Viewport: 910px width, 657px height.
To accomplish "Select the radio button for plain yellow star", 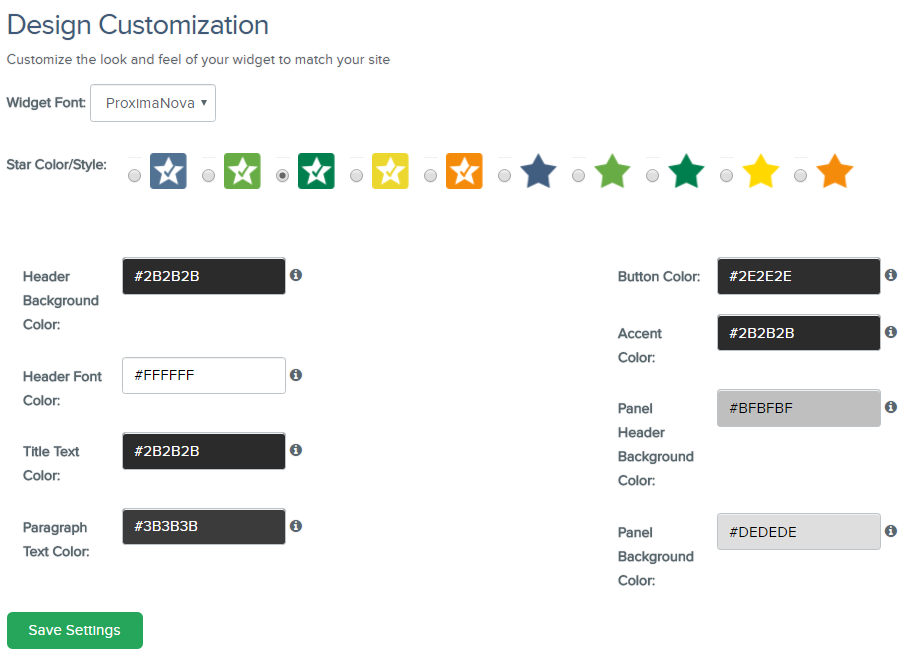I will point(726,176).
